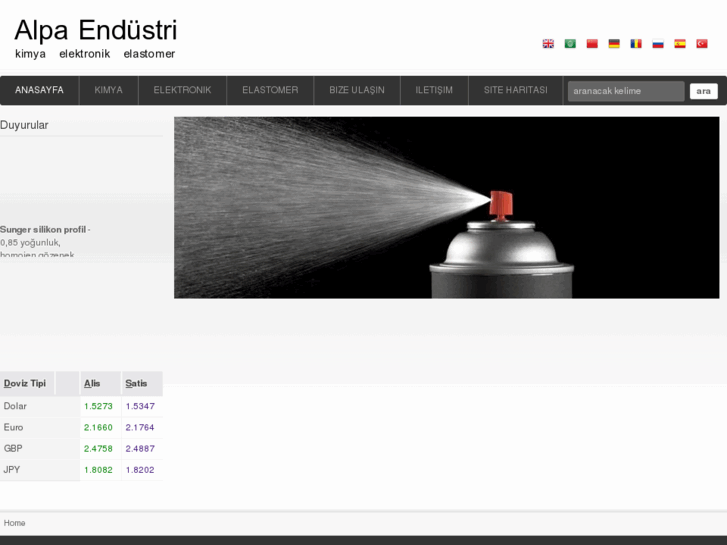Click Dolar buying rate 1.5273
This screenshot has height=545, width=727.
[x=98, y=406]
